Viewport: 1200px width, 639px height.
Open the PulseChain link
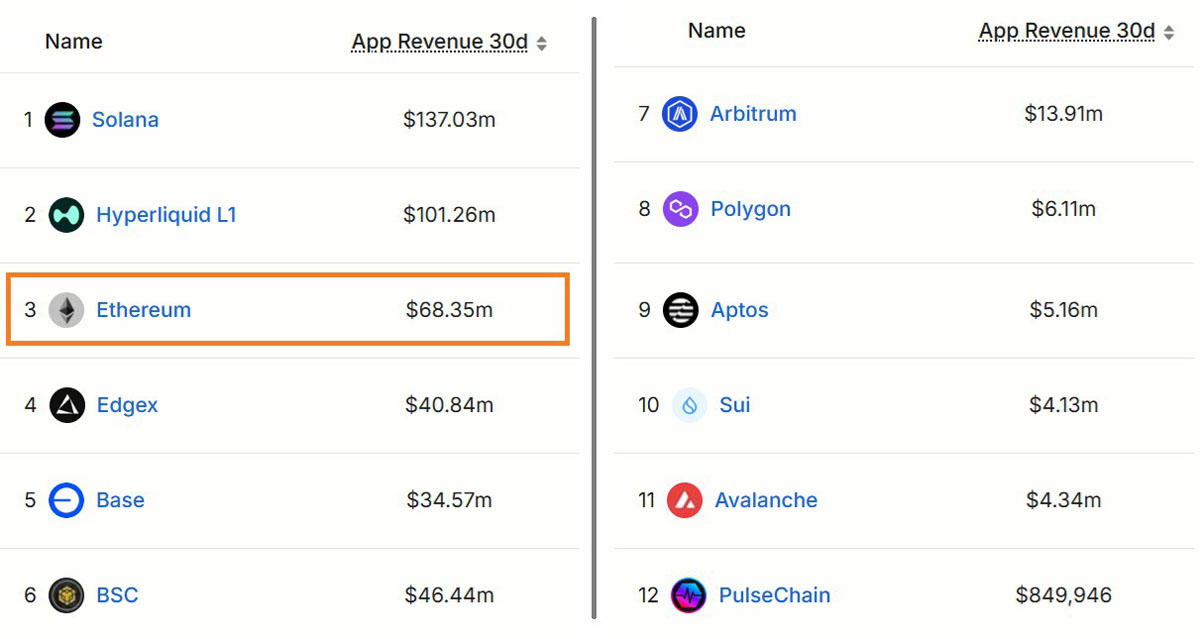coord(774,595)
